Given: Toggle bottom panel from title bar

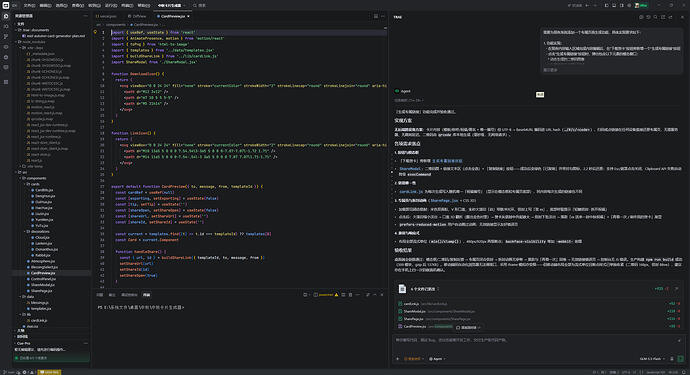Looking at the screenshot, I should [614, 5].
